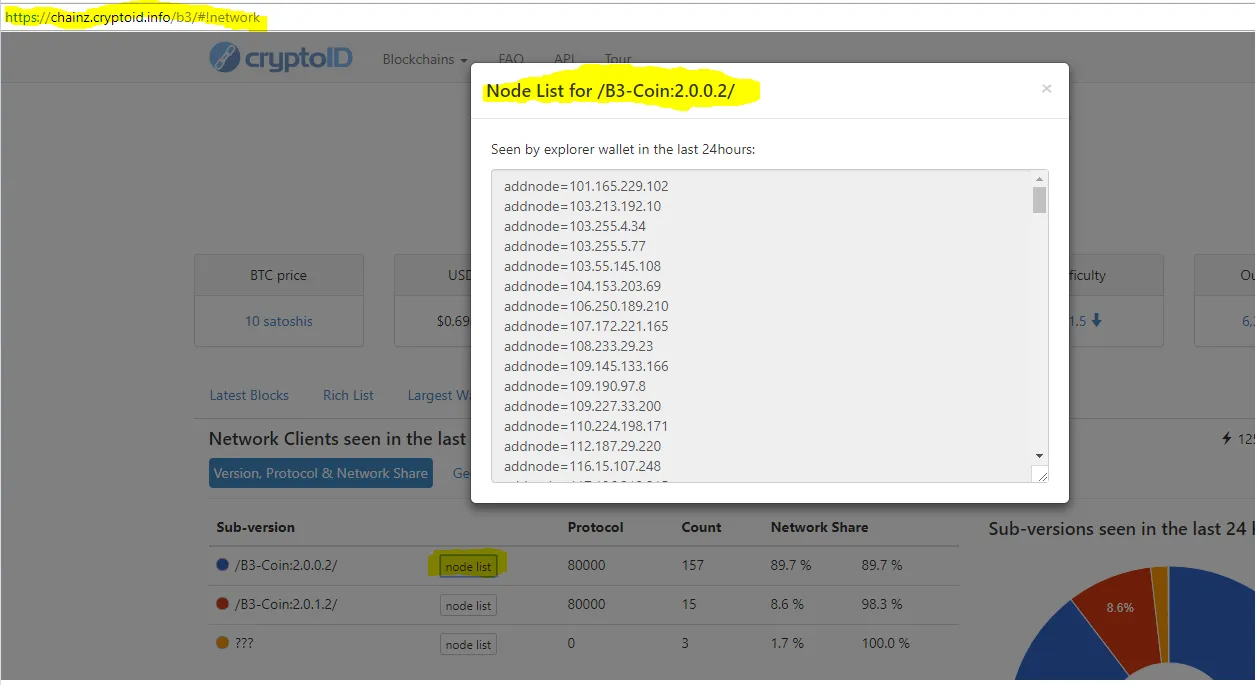This screenshot has width=1257, height=685.
Task: Click the addnode=110.224.198.171 line
Action: click(586, 426)
